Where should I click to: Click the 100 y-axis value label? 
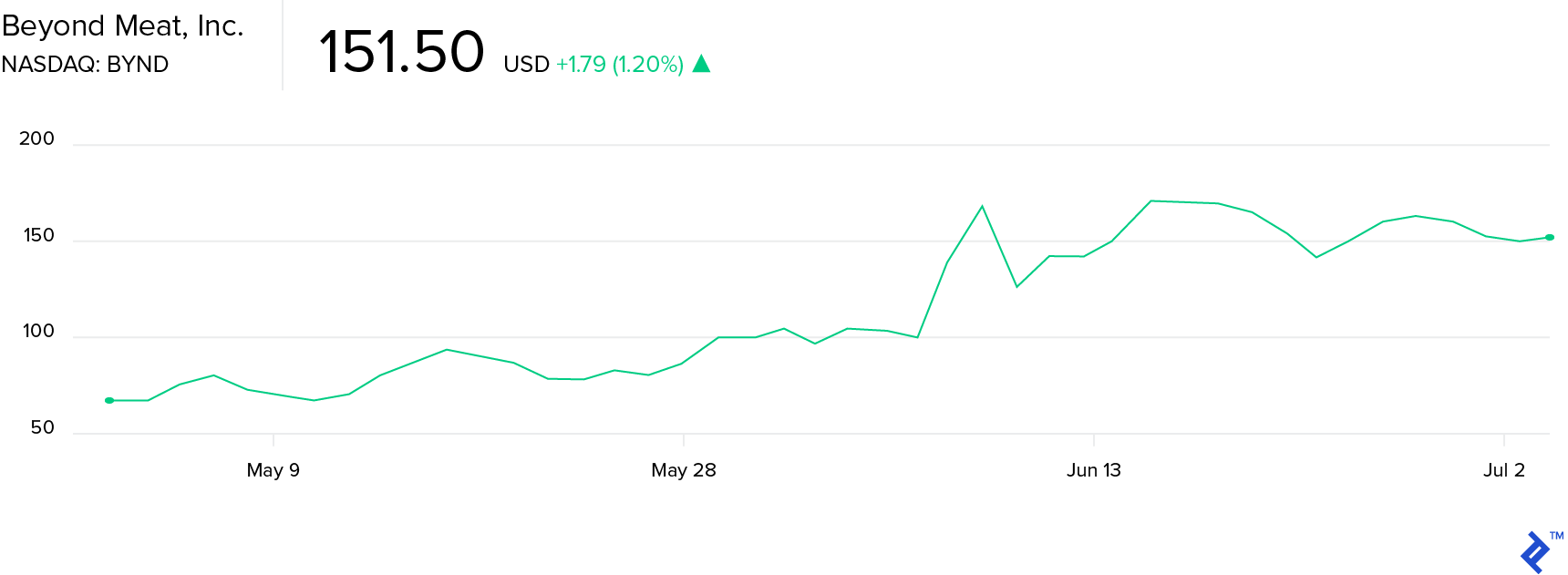pos(38,332)
